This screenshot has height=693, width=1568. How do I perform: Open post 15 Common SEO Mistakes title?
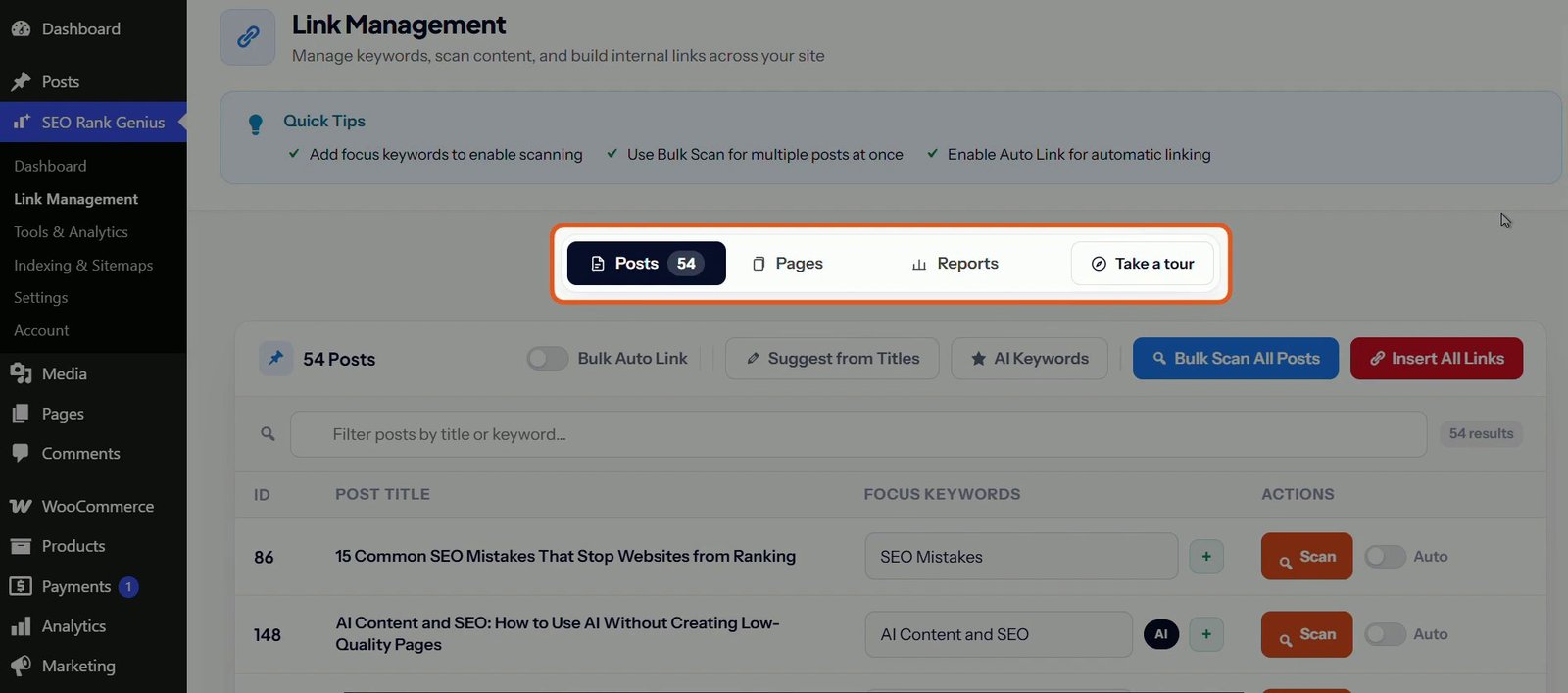tap(565, 556)
